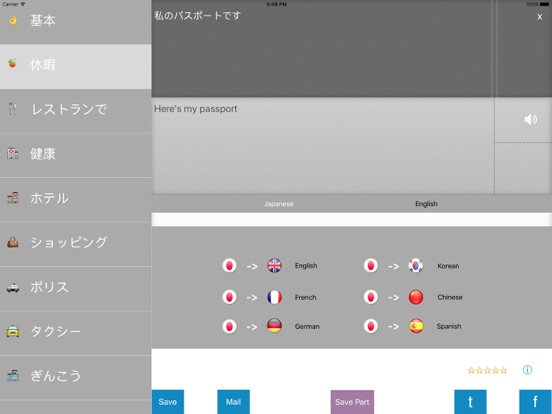Click the Japan flag in the French row
Image resolution: width=552 pixels, height=414 pixels.
pyautogui.click(x=229, y=297)
